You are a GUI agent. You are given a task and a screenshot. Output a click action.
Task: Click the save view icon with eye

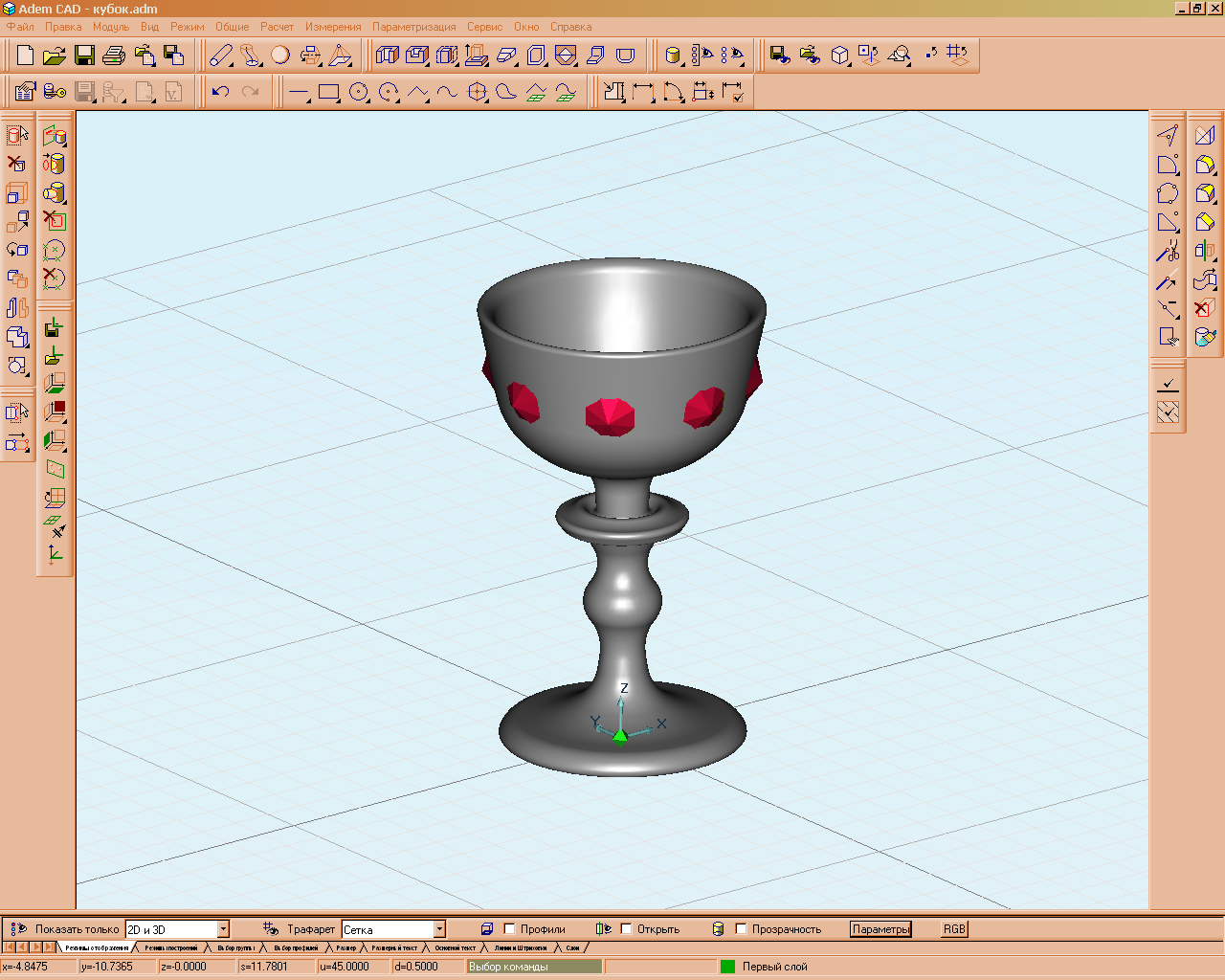pos(781,56)
